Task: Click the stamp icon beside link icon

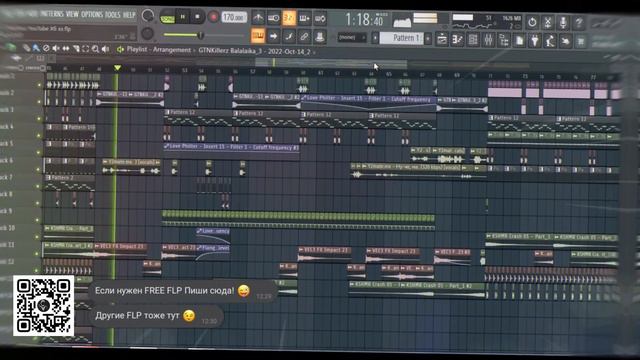Action: click(320, 36)
